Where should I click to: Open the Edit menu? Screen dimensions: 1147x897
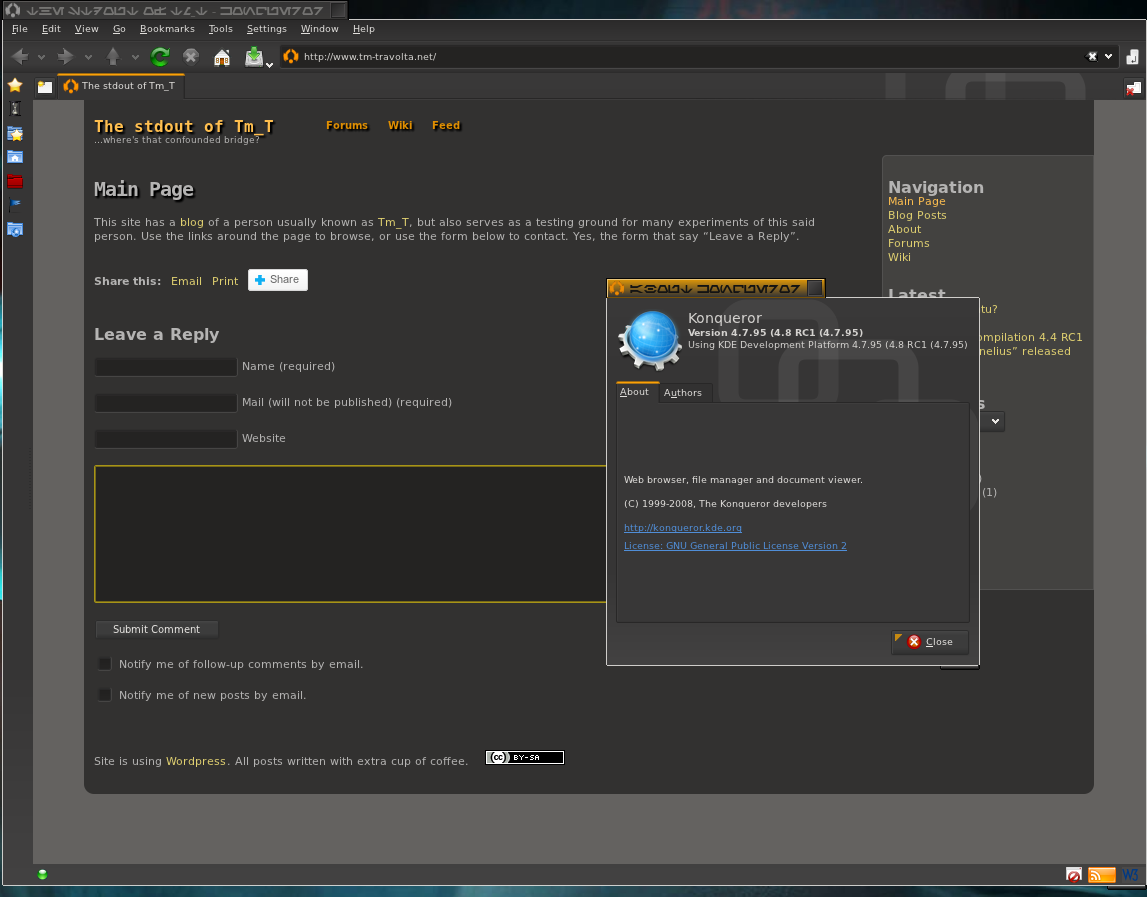(x=51, y=29)
